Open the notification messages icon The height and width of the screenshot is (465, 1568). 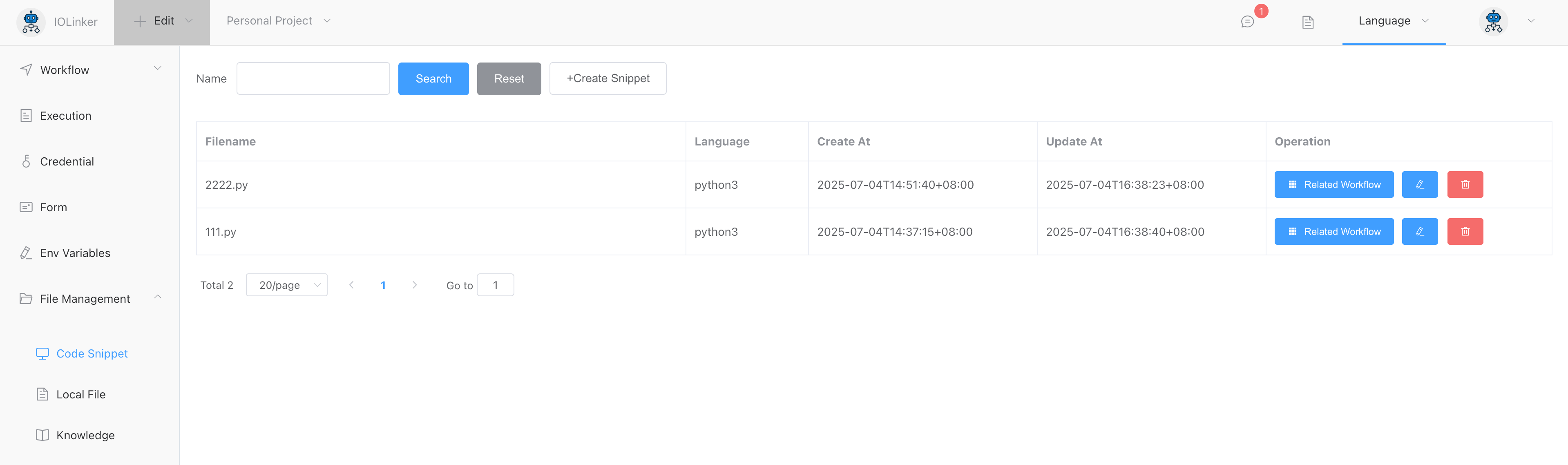click(1247, 22)
